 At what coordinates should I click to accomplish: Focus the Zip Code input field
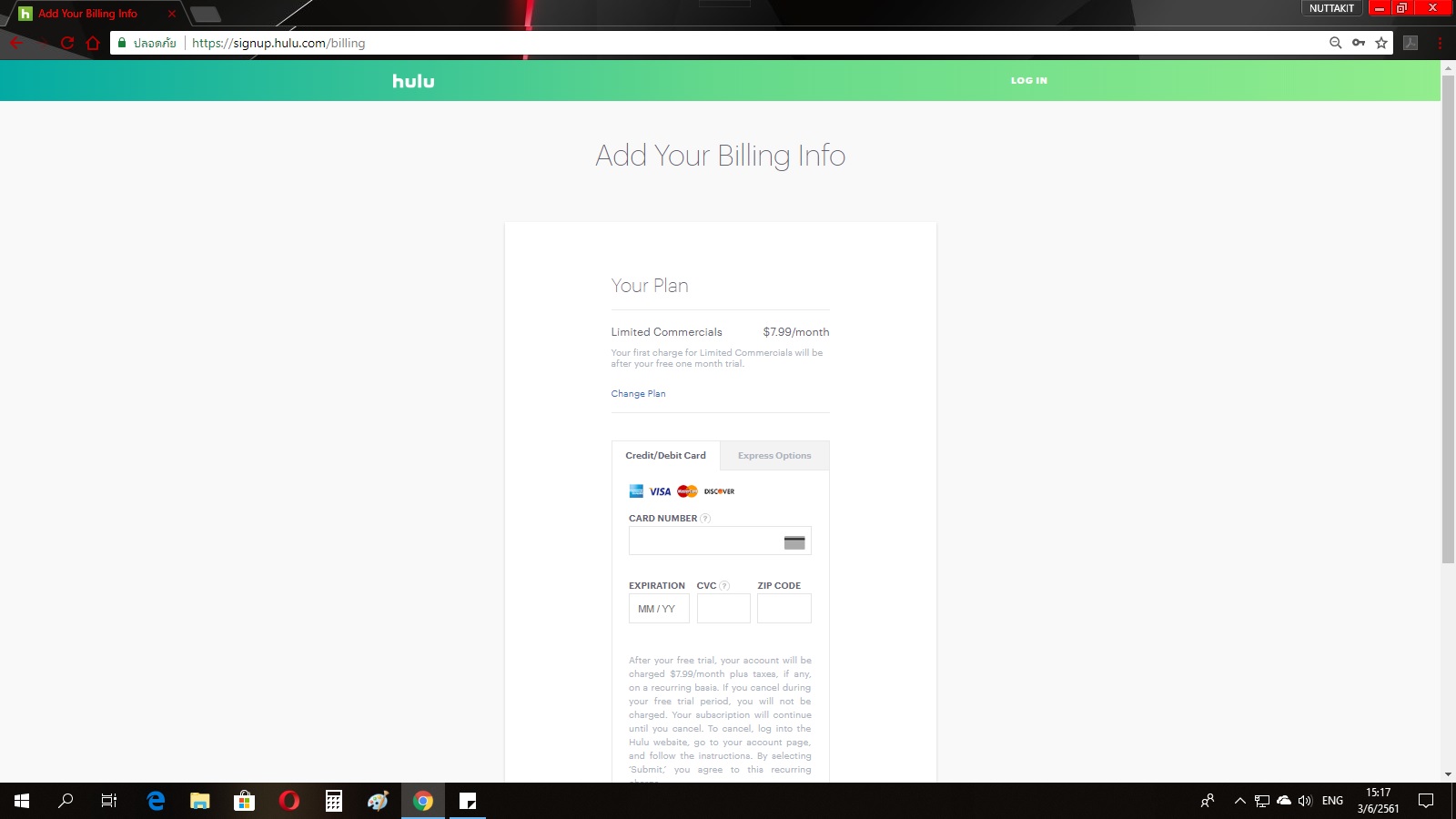pos(784,609)
